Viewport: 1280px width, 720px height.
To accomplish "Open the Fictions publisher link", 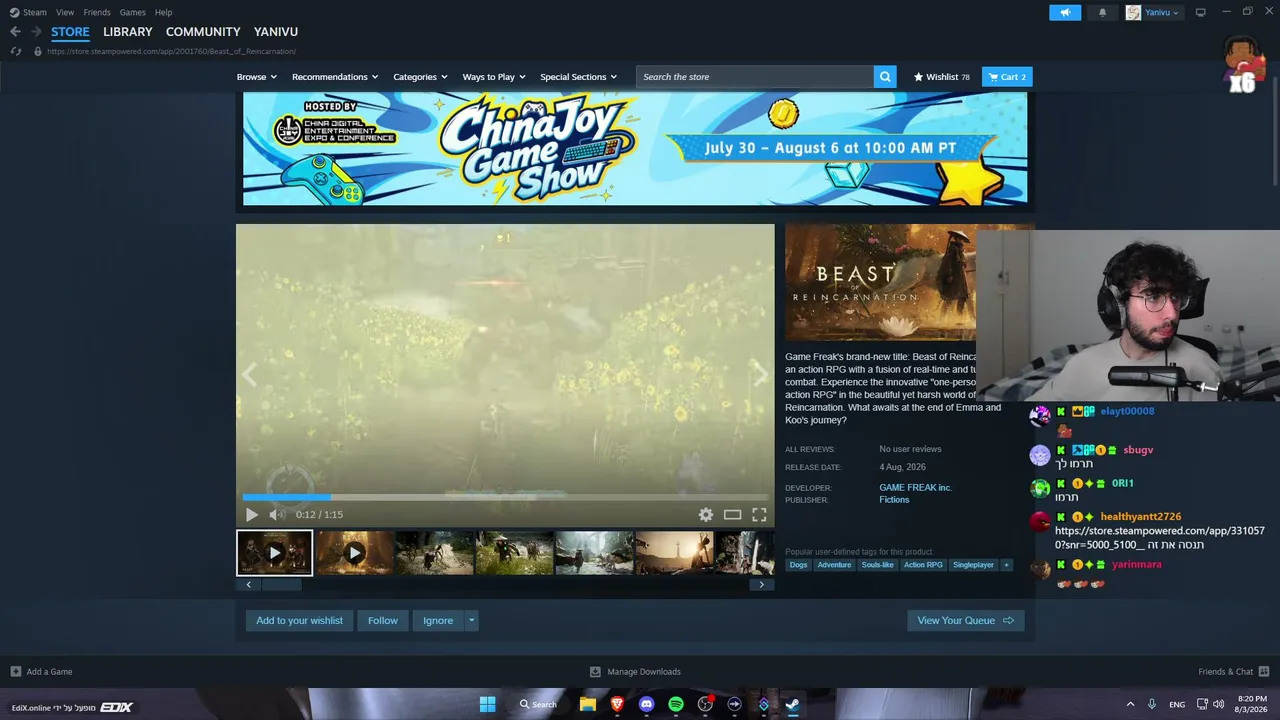I will pos(894,500).
